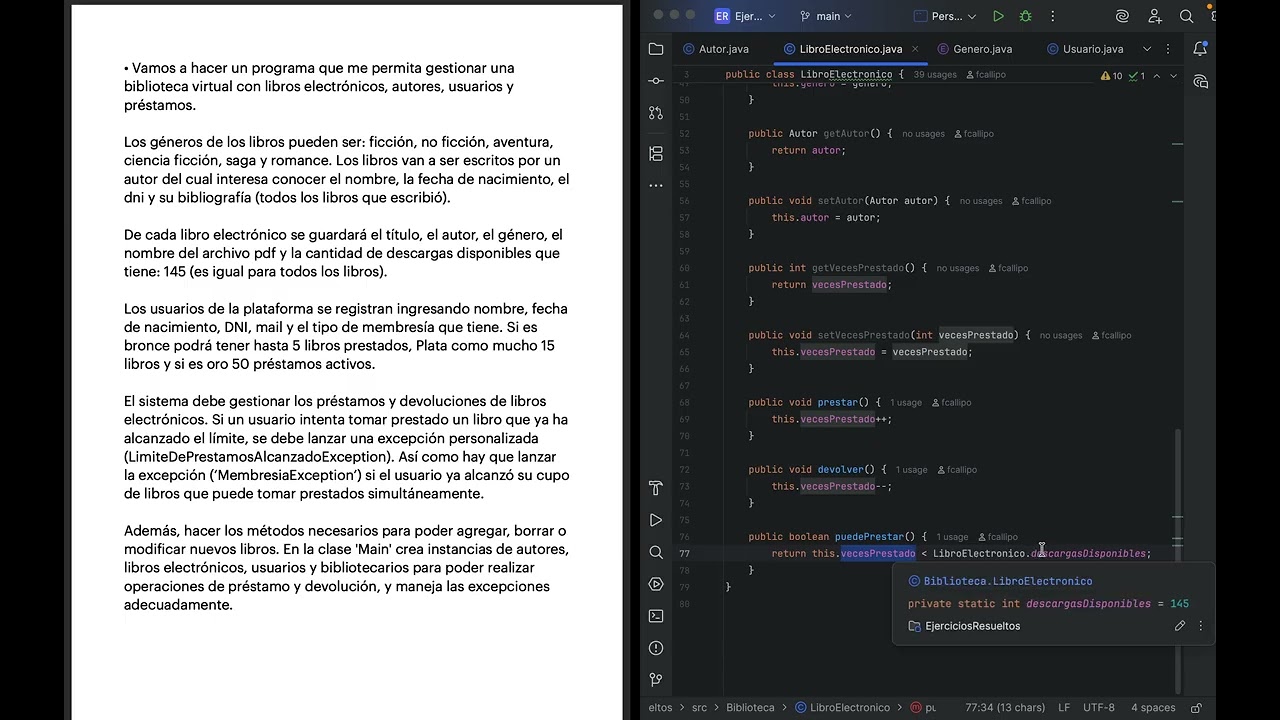Click the warnings indicator showing 10
1280x720 pixels.
[1111, 76]
